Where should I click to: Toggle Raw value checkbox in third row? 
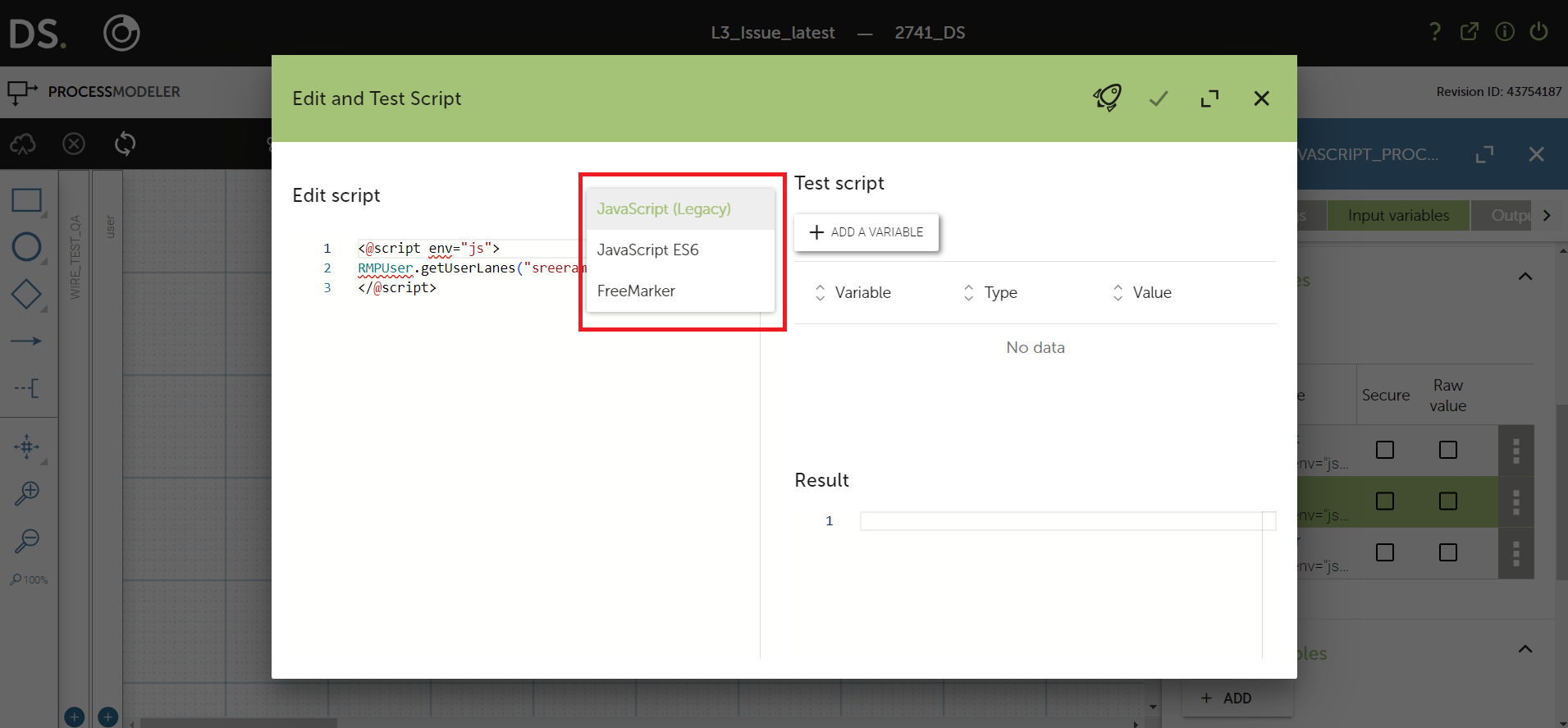coord(1448,552)
